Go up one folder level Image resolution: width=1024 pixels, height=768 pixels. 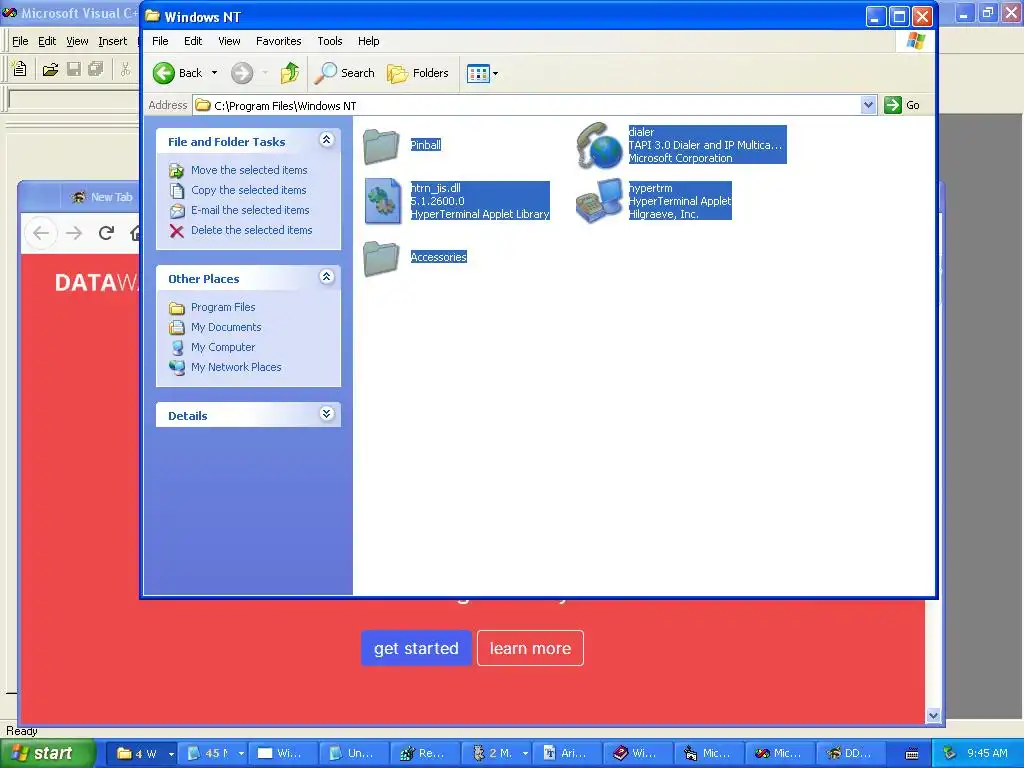[x=290, y=73]
